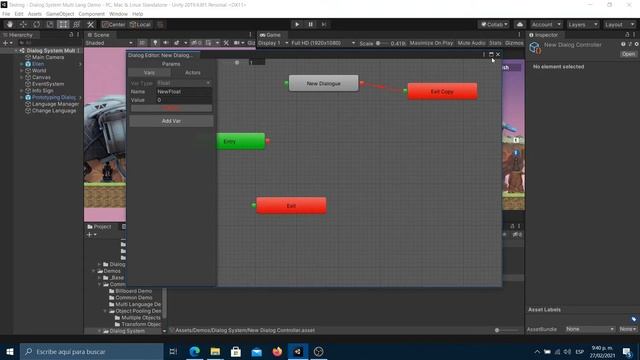The height and width of the screenshot is (360, 640).
Task: Toggle scene 2D view button
Action: pos(142,43)
